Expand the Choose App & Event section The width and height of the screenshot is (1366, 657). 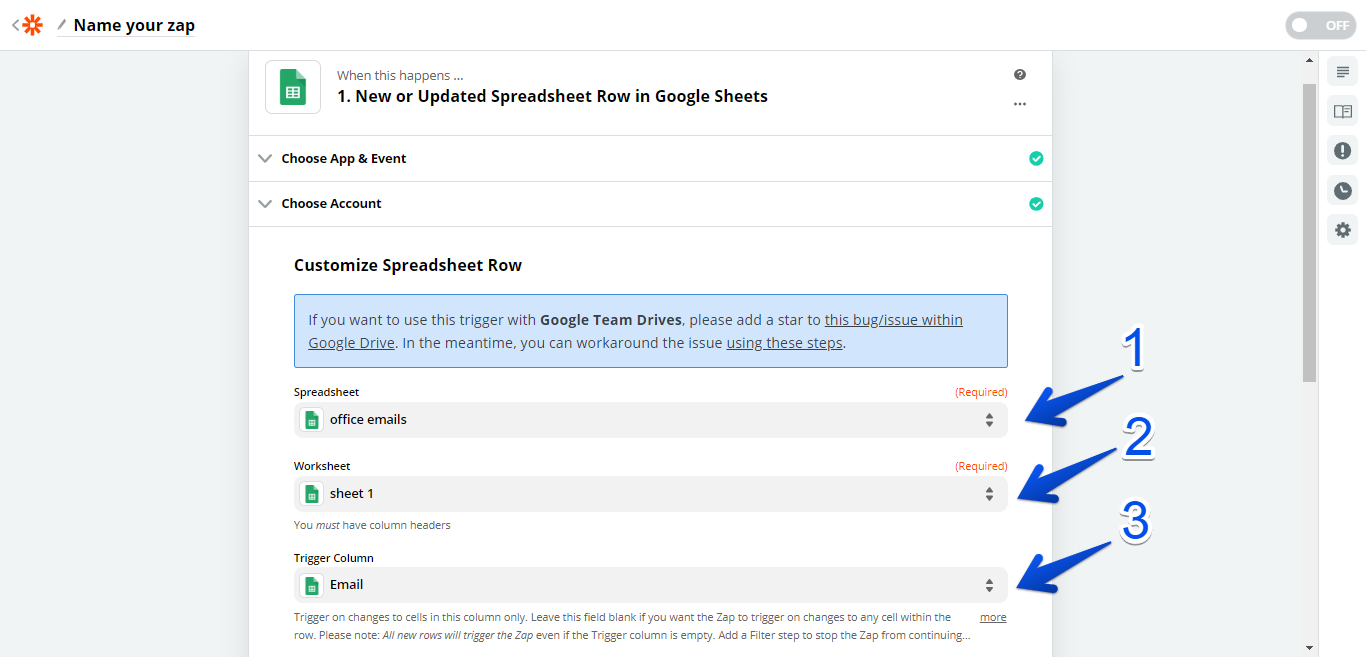click(343, 158)
